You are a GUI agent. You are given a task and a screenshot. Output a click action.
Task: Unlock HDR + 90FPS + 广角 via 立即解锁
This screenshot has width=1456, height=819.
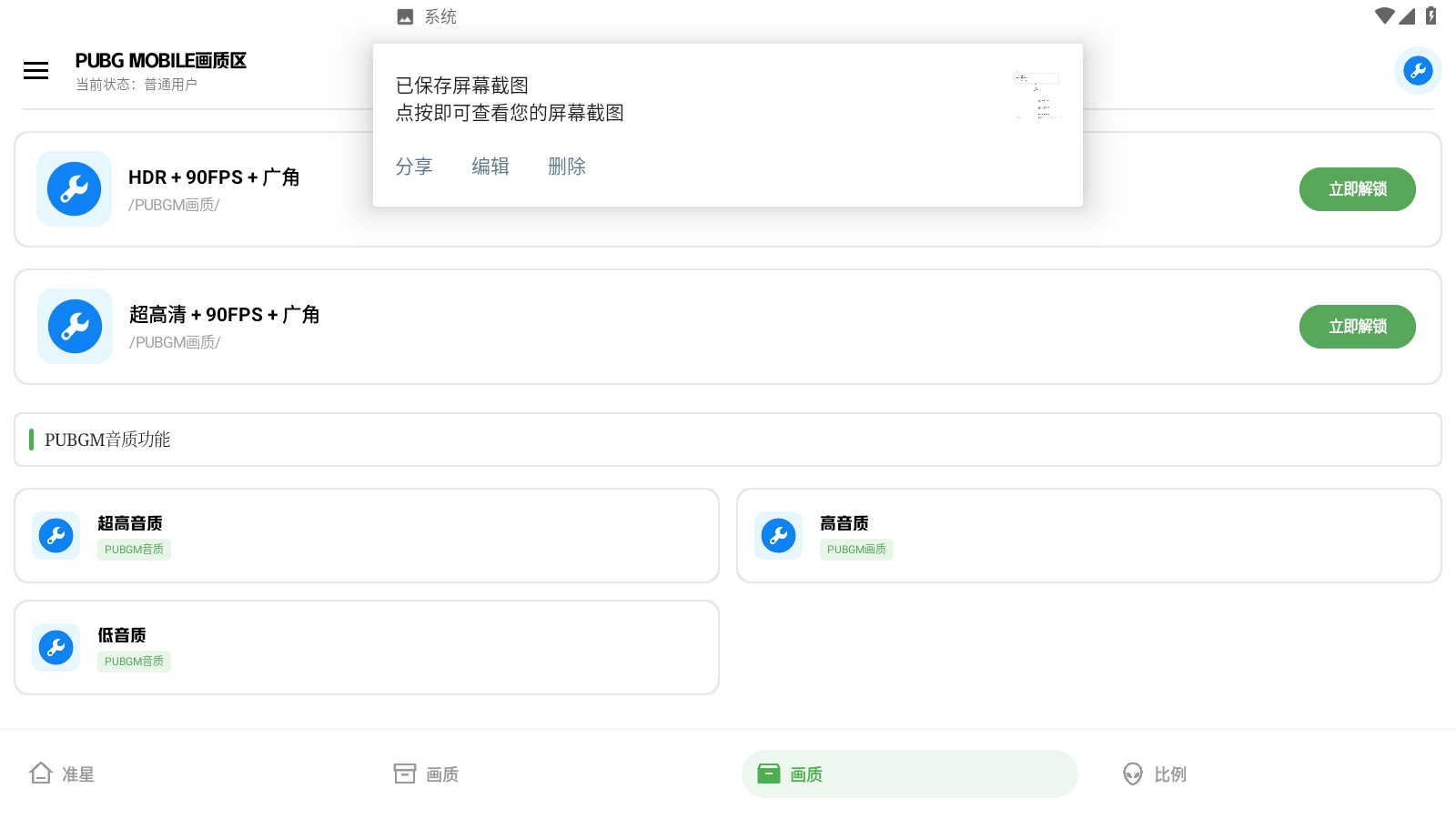point(1357,188)
